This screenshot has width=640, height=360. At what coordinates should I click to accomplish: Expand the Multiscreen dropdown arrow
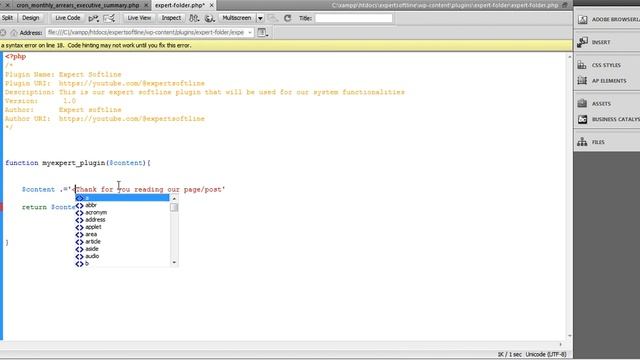[x=260, y=18]
